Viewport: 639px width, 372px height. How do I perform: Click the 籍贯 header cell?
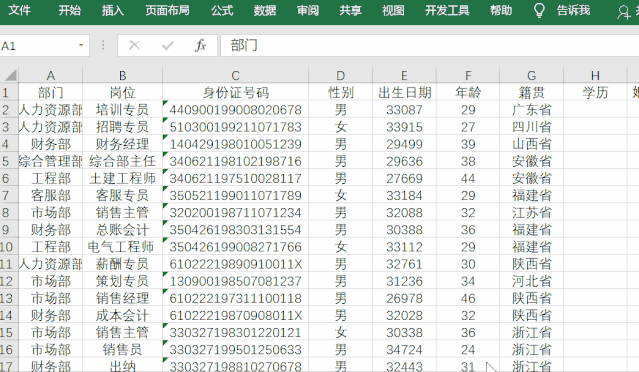coord(531,92)
